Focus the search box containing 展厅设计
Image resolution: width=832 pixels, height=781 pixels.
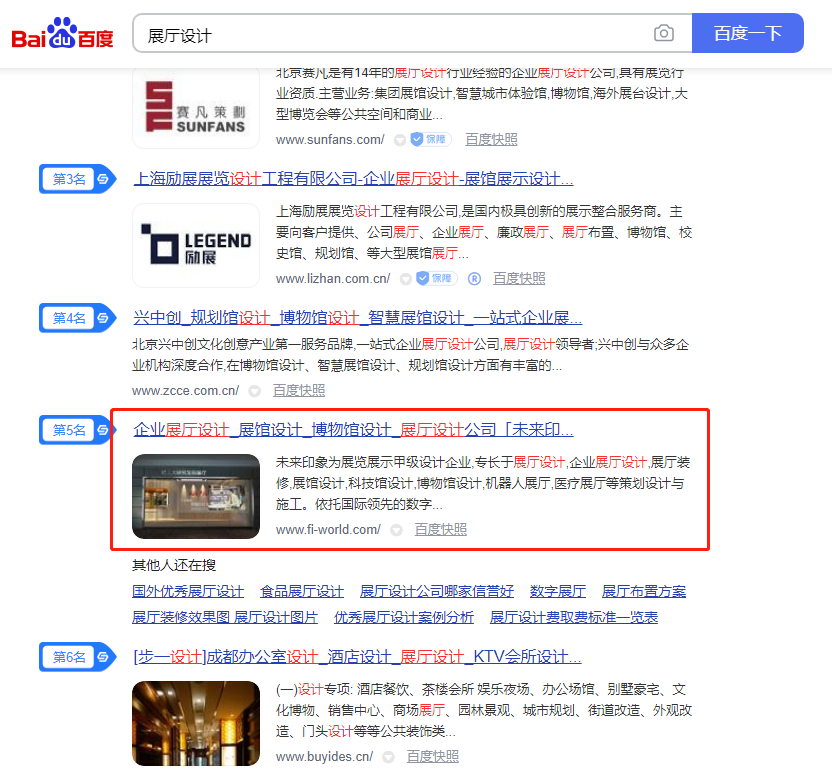pyautogui.click(x=412, y=33)
